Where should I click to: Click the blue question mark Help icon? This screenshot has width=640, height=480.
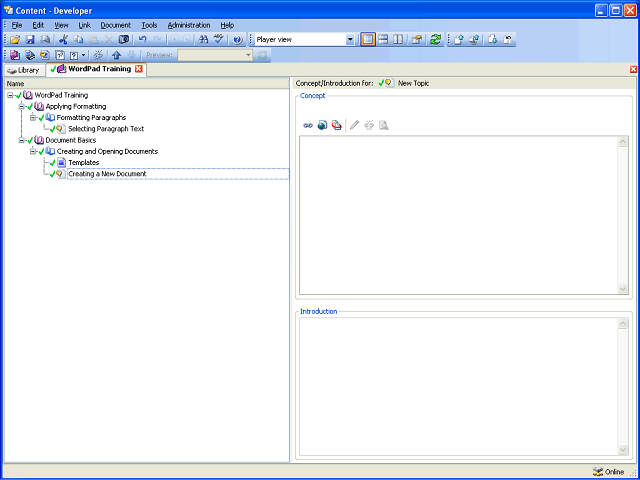click(238, 40)
